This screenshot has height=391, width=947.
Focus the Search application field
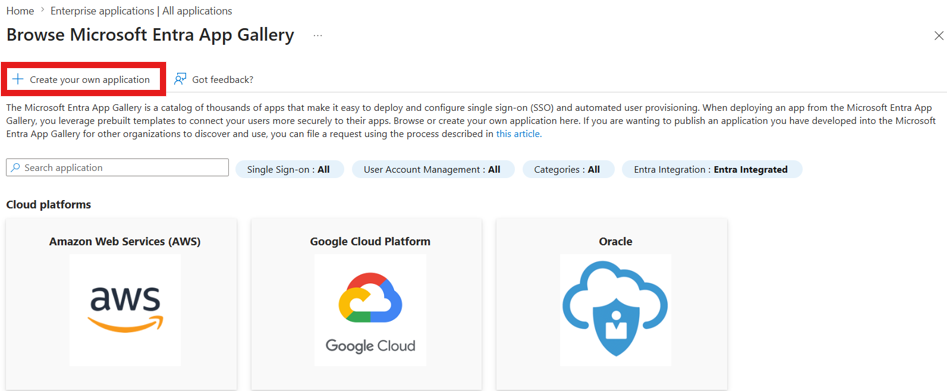[117, 167]
